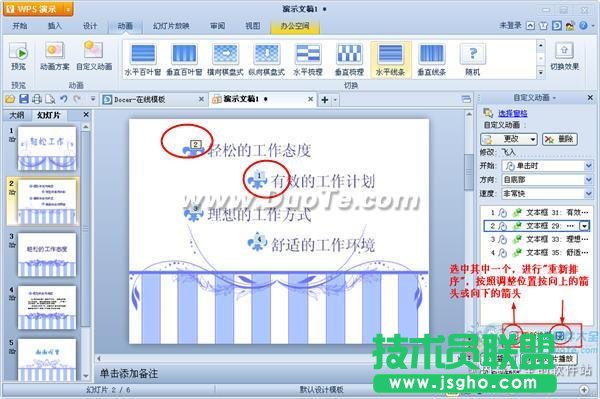Open 切换效果 transition effect settings
This screenshot has width=600, height=399.
[x=564, y=56]
